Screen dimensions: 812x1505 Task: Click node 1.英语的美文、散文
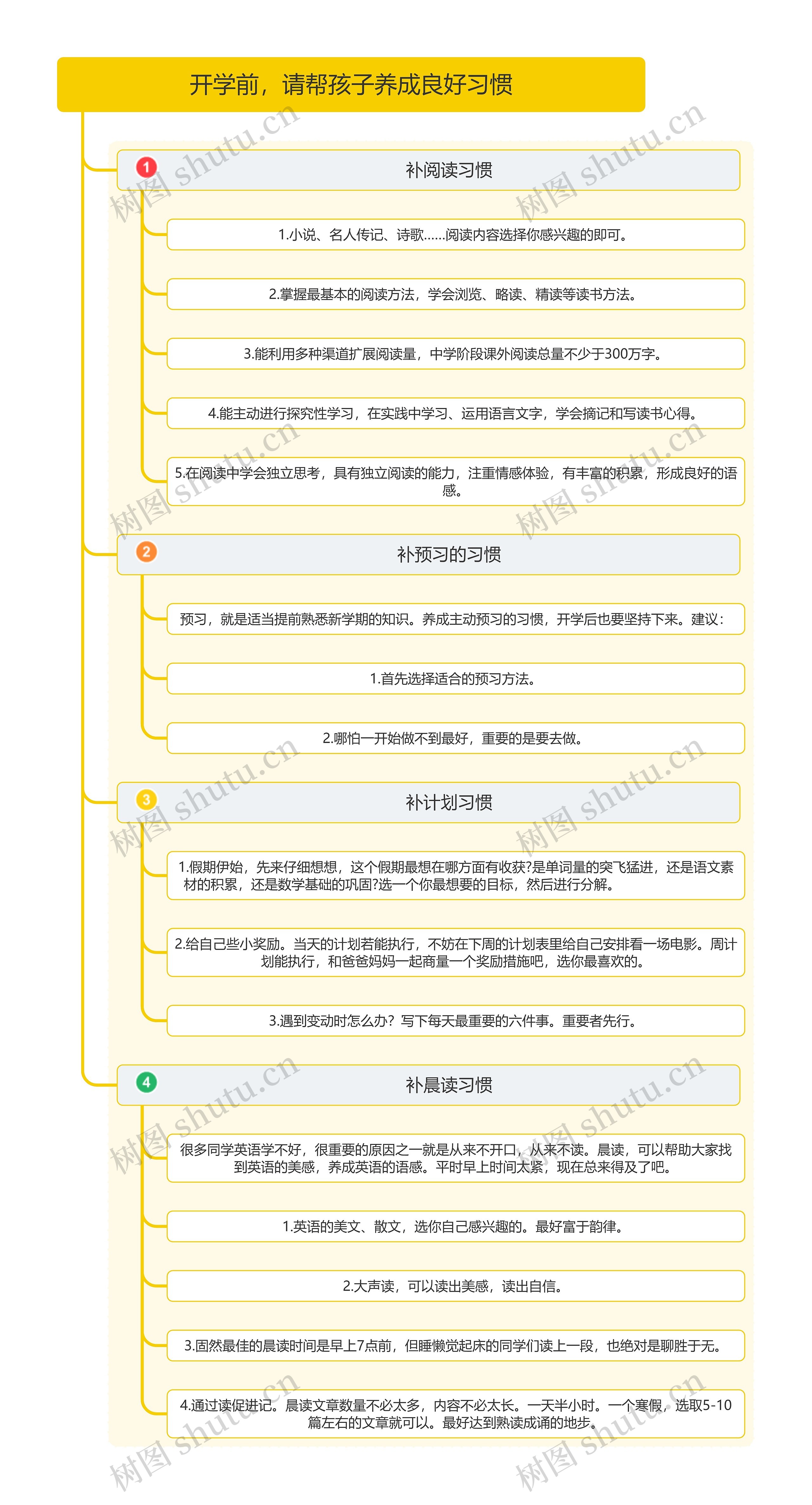coord(456,1226)
